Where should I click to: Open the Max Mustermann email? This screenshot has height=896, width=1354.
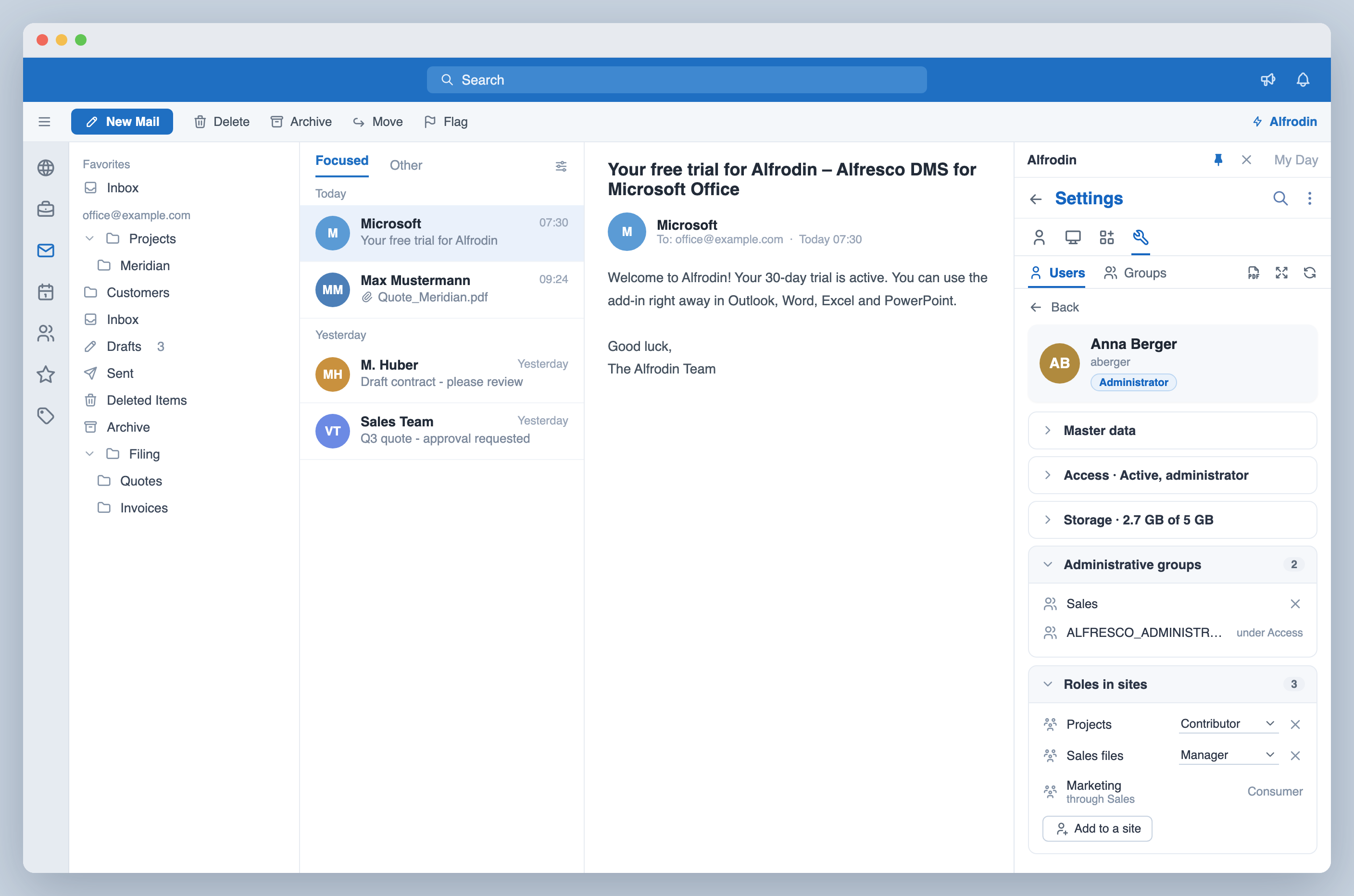coord(441,290)
